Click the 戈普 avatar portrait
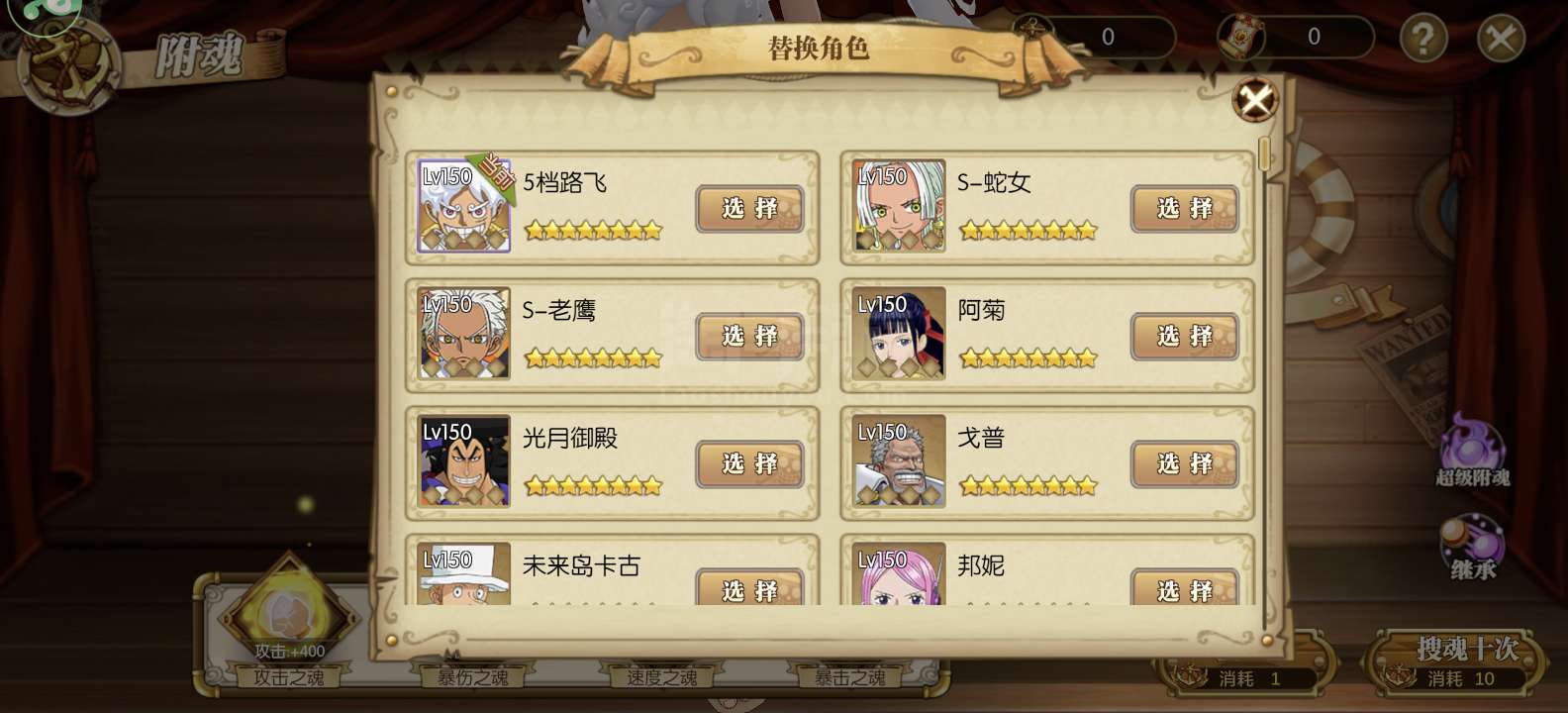The width and height of the screenshot is (1568, 713). tap(899, 461)
